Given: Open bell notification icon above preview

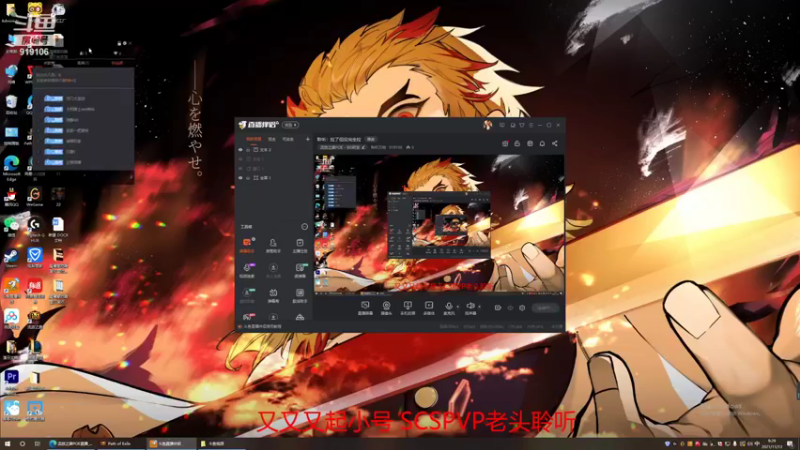Looking at the screenshot, I should point(542,143).
